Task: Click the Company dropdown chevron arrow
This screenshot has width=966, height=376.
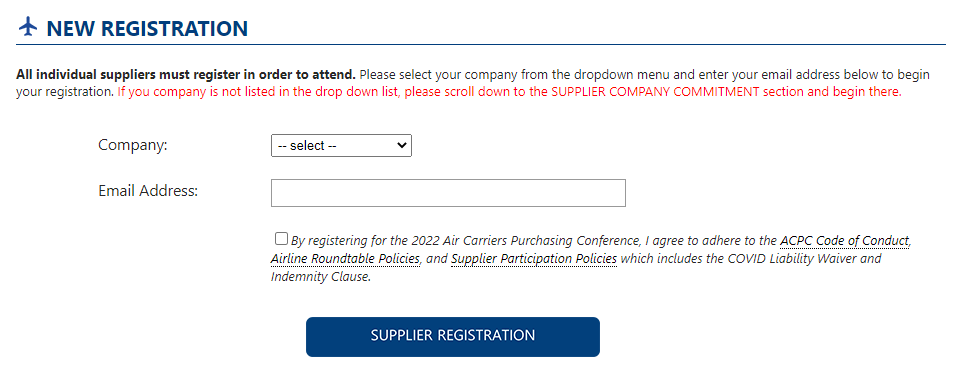Action: 401,146
